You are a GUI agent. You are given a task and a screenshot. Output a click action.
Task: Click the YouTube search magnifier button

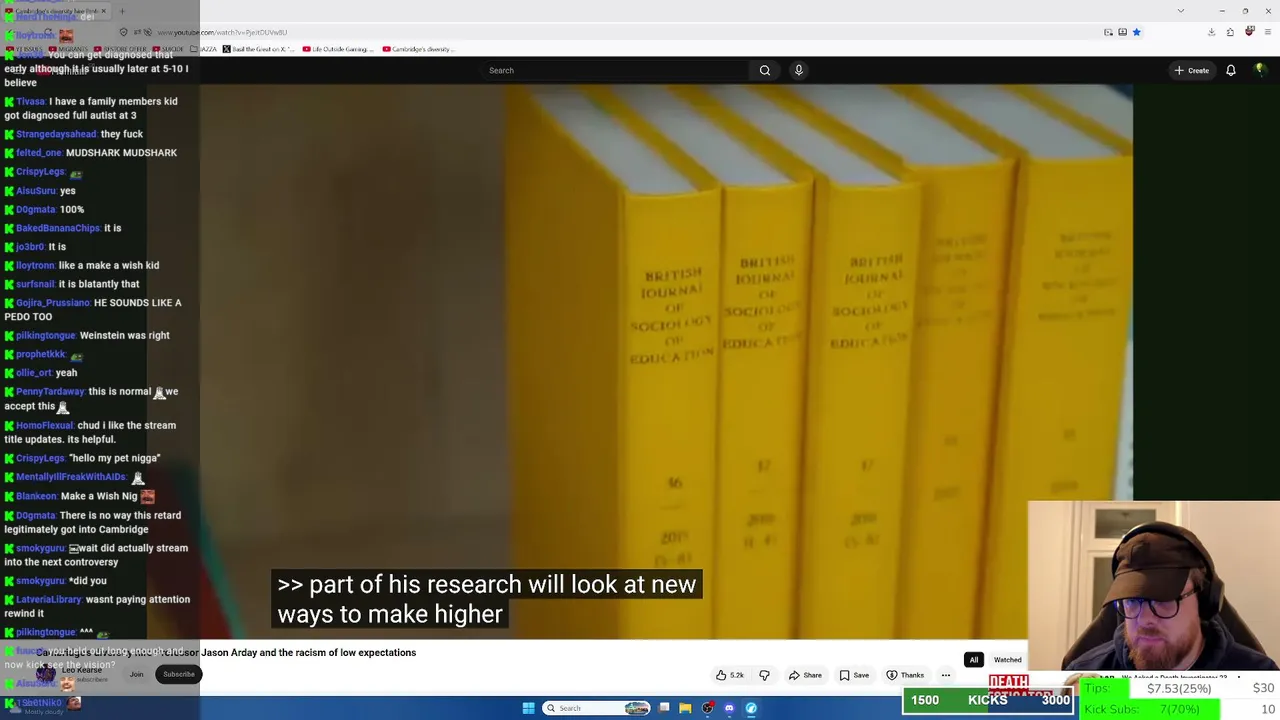pos(765,70)
